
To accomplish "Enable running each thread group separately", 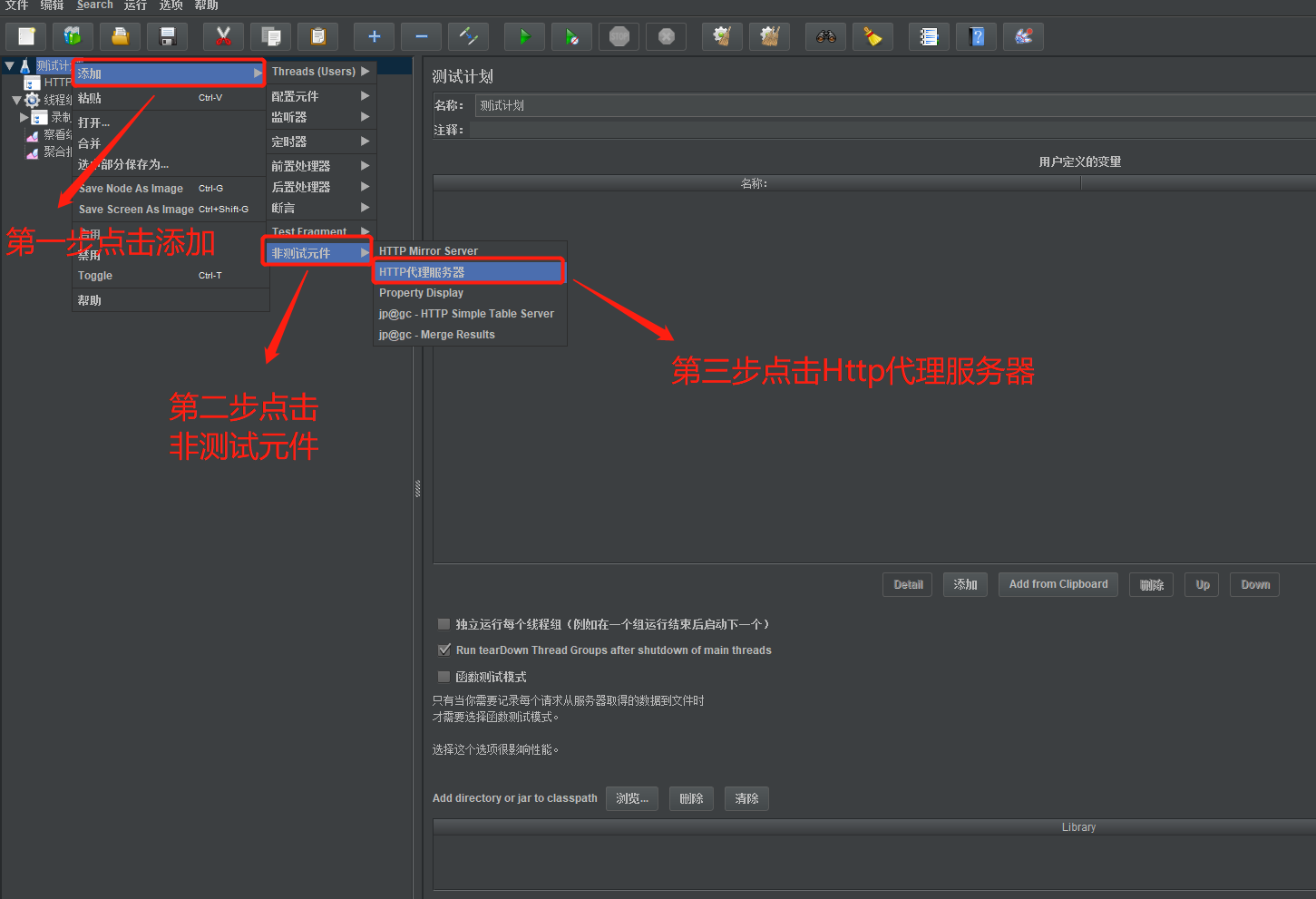I will point(444,624).
